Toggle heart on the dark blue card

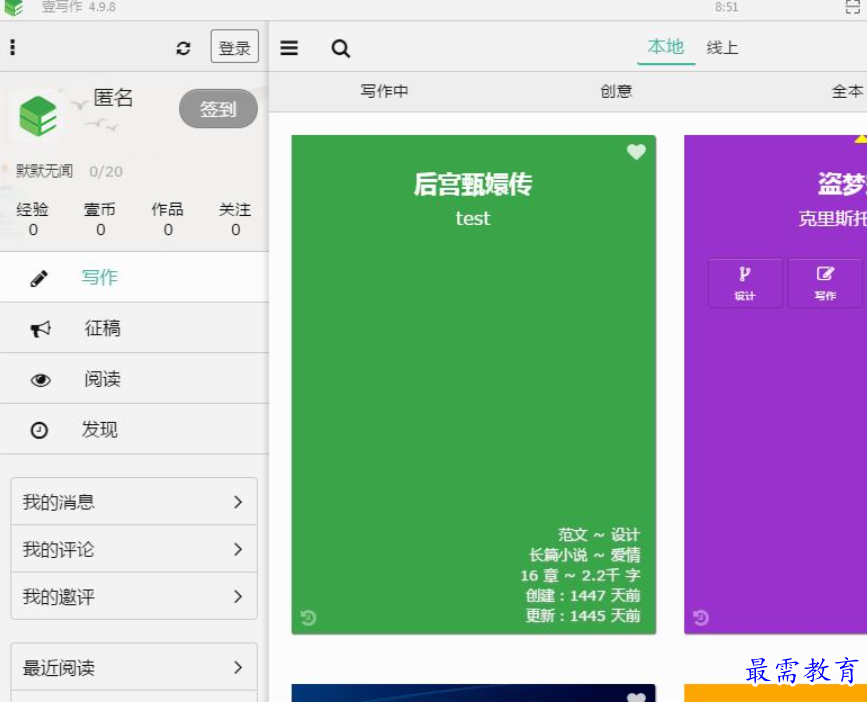636,696
